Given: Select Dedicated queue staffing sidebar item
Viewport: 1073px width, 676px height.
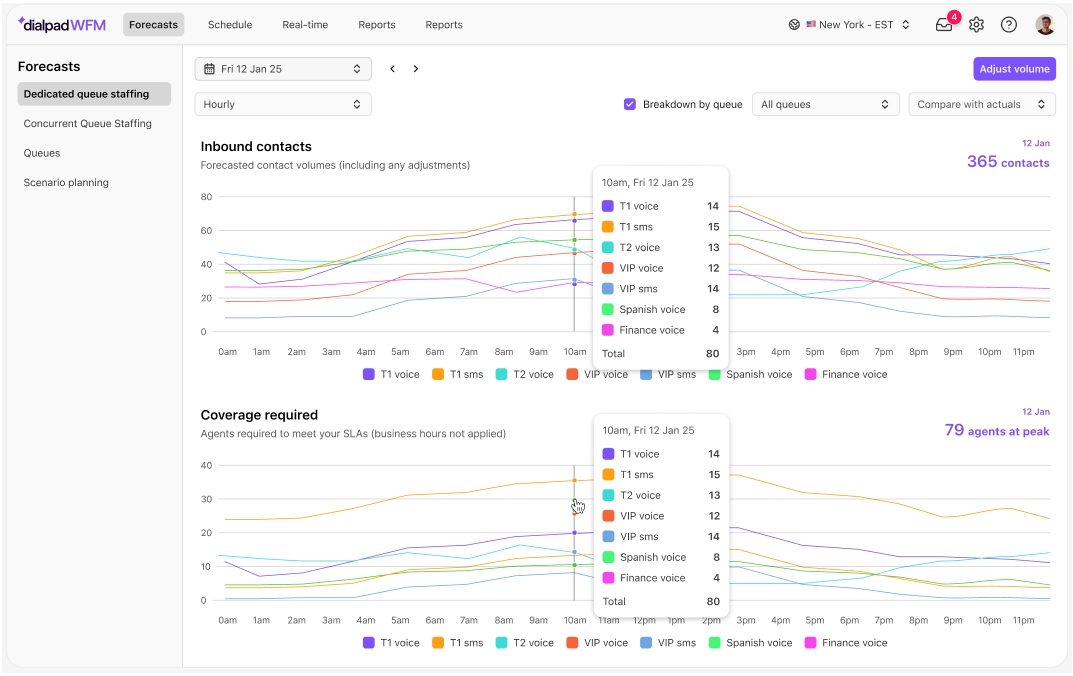Looking at the screenshot, I should [94, 94].
